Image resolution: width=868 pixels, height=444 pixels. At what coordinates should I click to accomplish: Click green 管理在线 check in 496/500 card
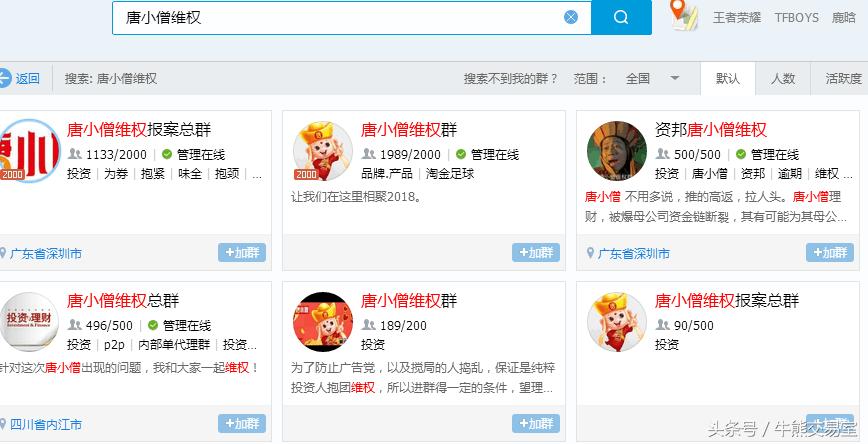click(x=153, y=325)
